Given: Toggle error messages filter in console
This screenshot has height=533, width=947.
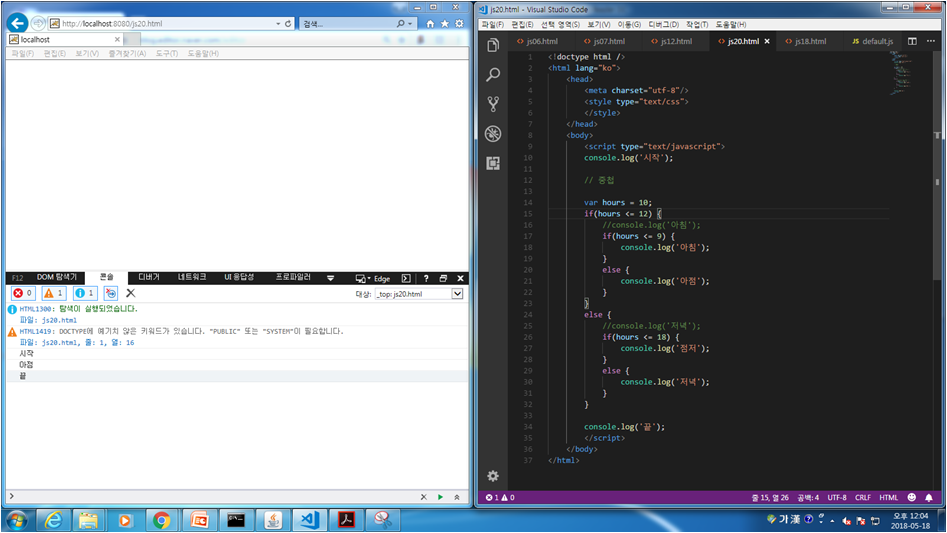Looking at the screenshot, I should [x=23, y=293].
